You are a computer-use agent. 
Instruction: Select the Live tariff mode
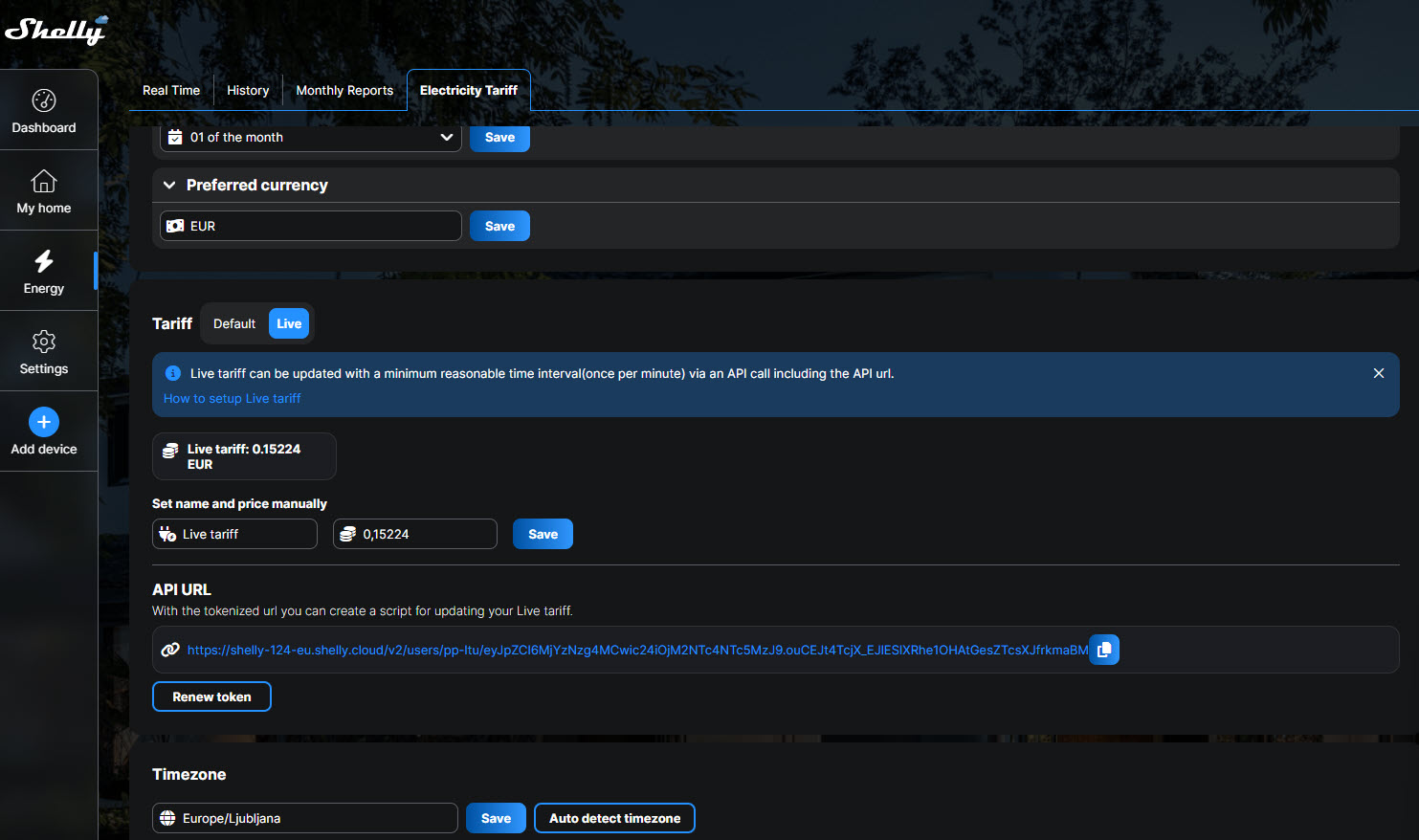pos(289,324)
